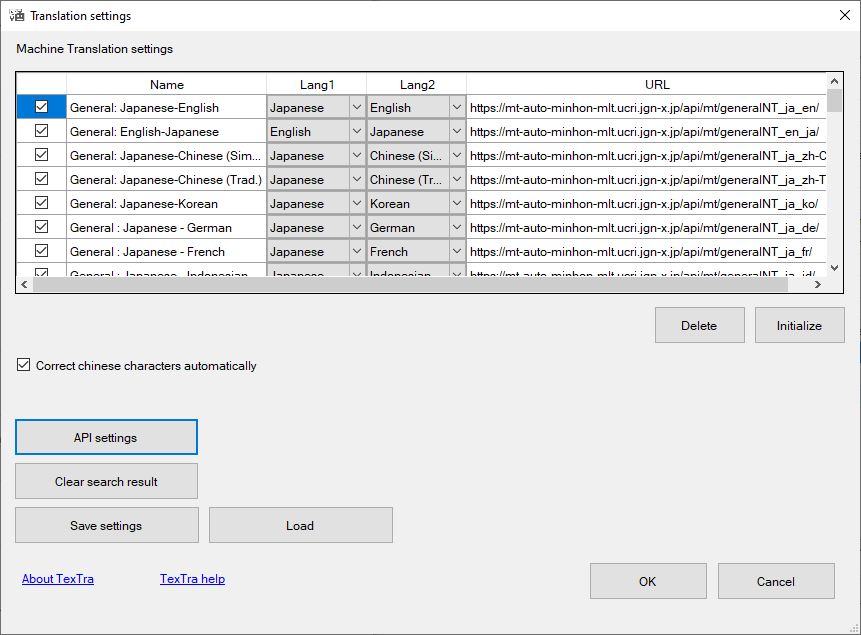Uncheck the General: English-Japanese row checkbox
Screen dimensions: 861x635
pyautogui.click(x=42, y=131)
